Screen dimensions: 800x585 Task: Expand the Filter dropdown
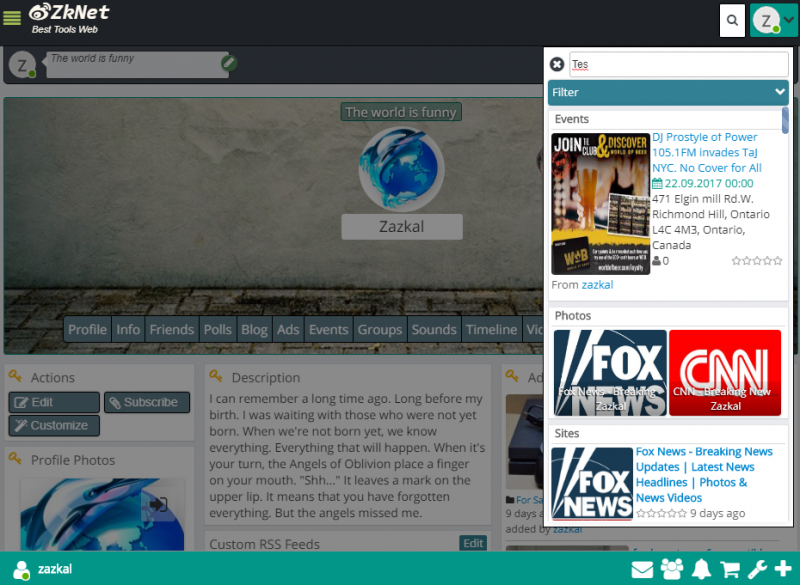668,92
